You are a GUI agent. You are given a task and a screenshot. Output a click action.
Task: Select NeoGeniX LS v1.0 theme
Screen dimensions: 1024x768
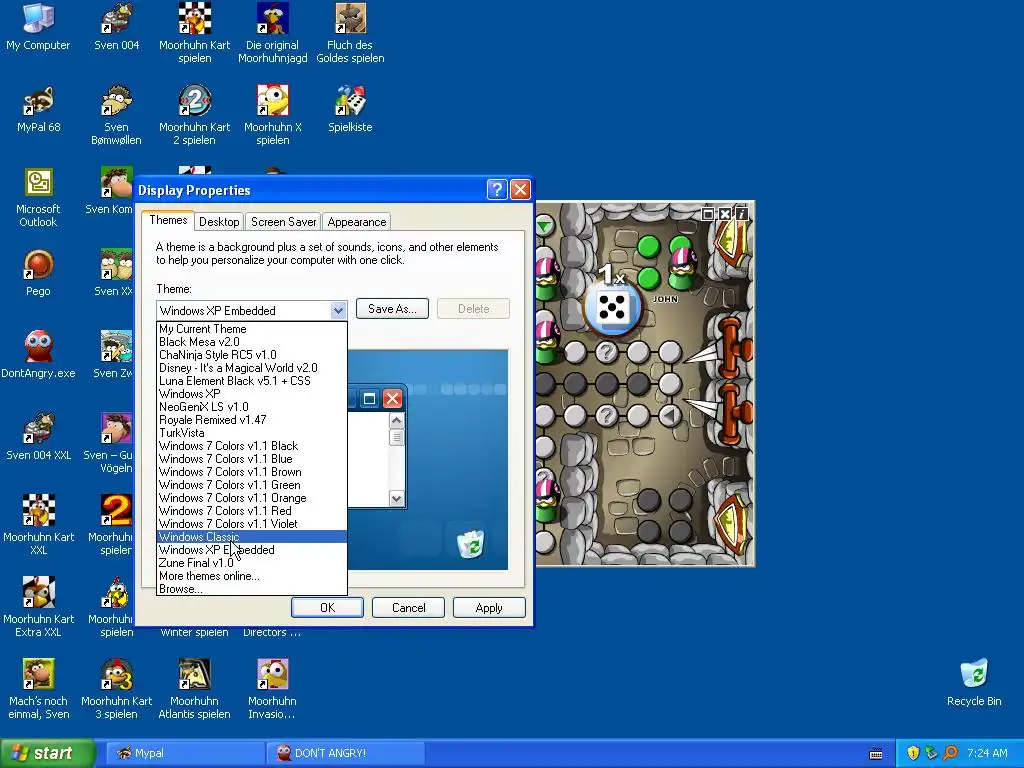point(252,407)
